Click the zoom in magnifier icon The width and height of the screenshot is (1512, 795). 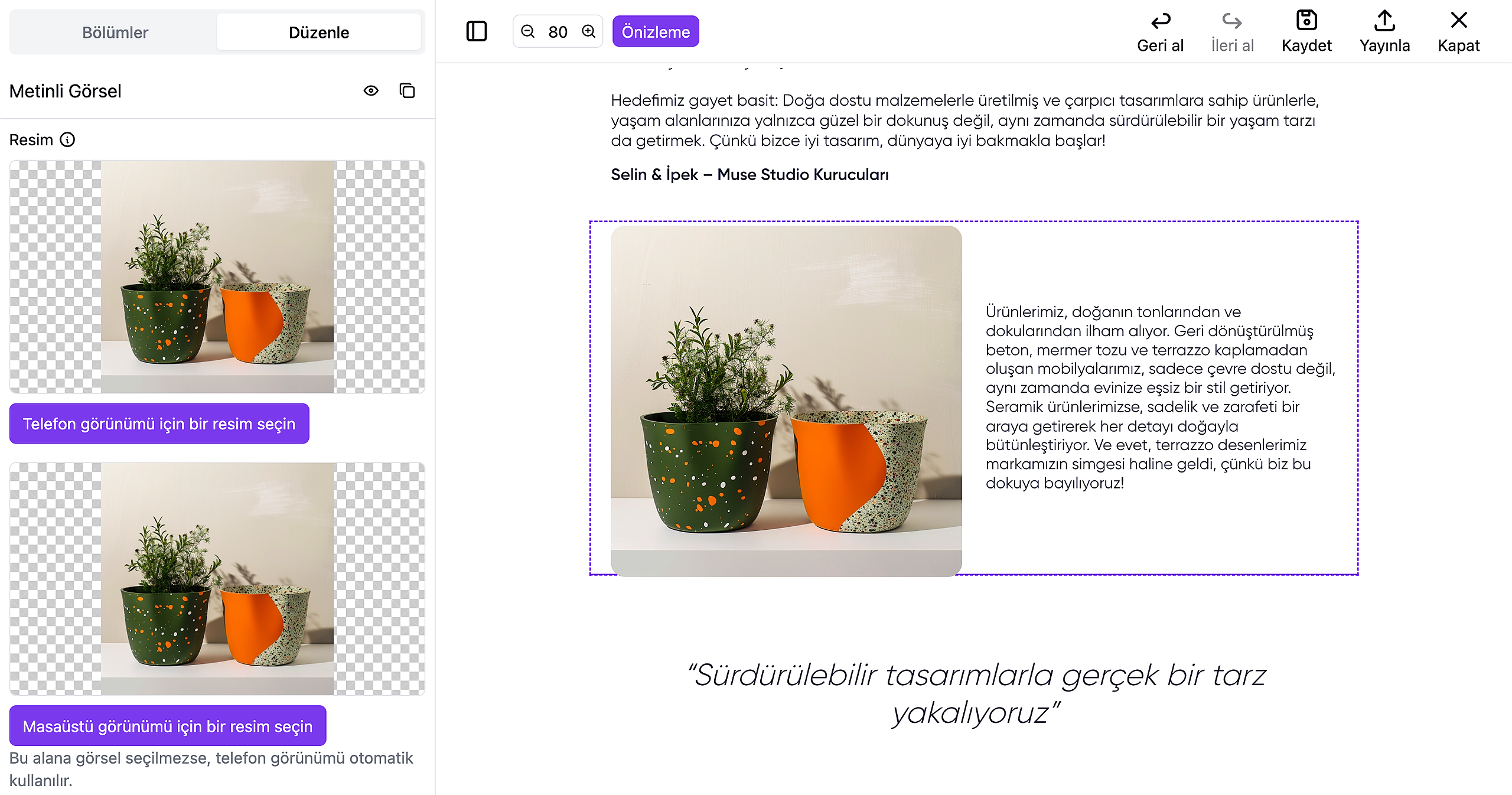coord(588,31)
